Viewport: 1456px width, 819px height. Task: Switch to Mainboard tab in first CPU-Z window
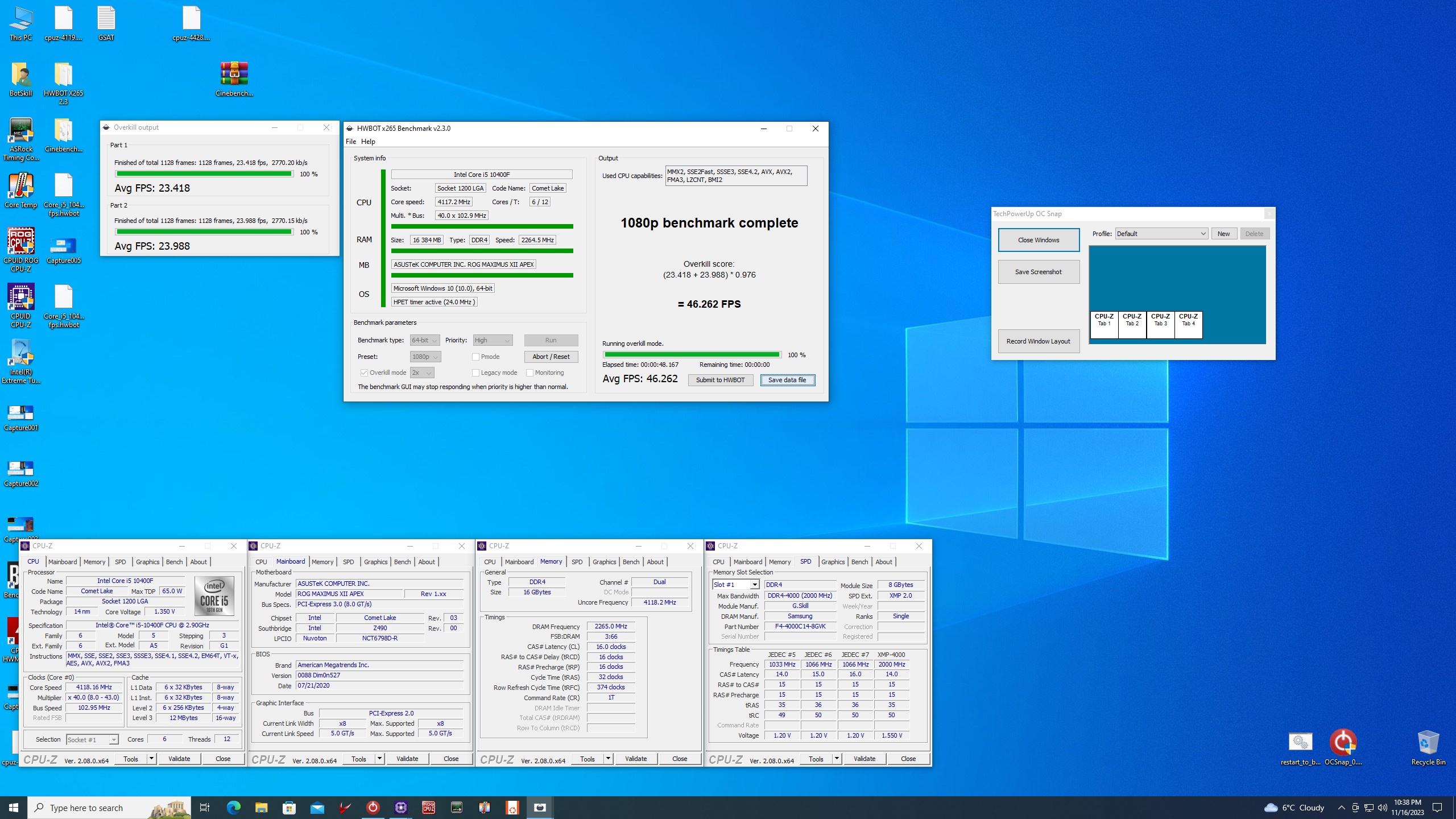(63, 562)
